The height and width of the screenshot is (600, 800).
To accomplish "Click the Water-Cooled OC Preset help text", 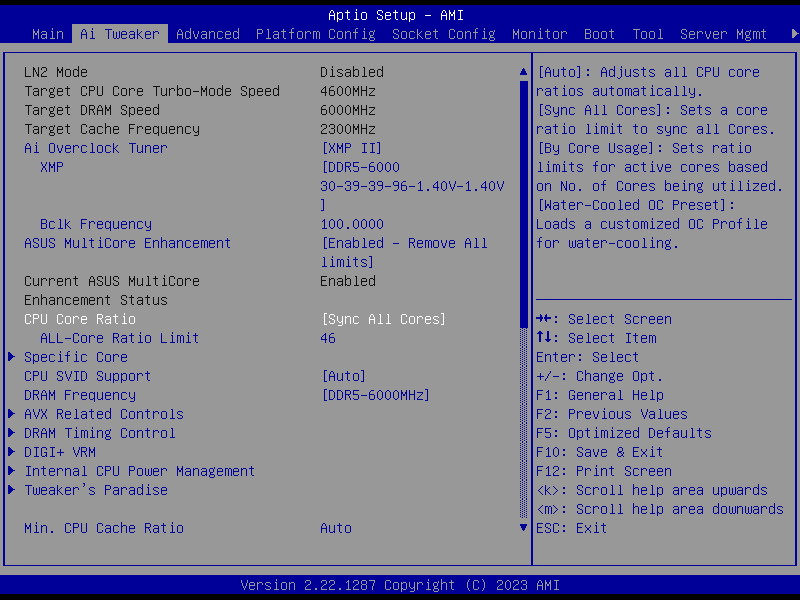I will click(652, 224).
